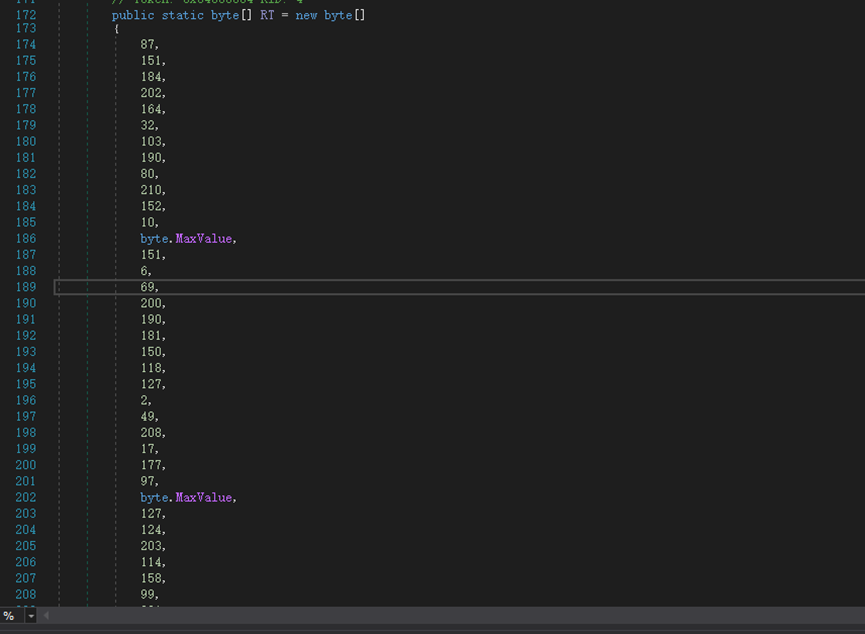The height and width of the screenshot is (634, 865).
Task: Select value 69 on highlighted line 189
Action: point(147,287)
